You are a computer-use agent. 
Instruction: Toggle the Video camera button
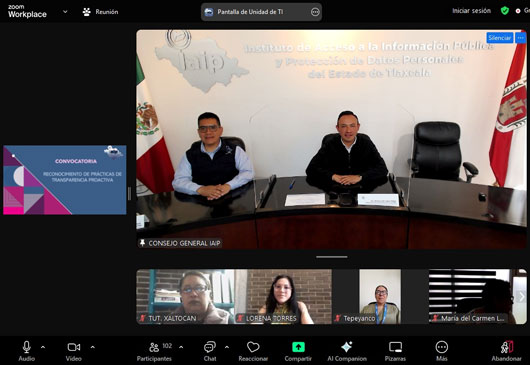point(74,351)
